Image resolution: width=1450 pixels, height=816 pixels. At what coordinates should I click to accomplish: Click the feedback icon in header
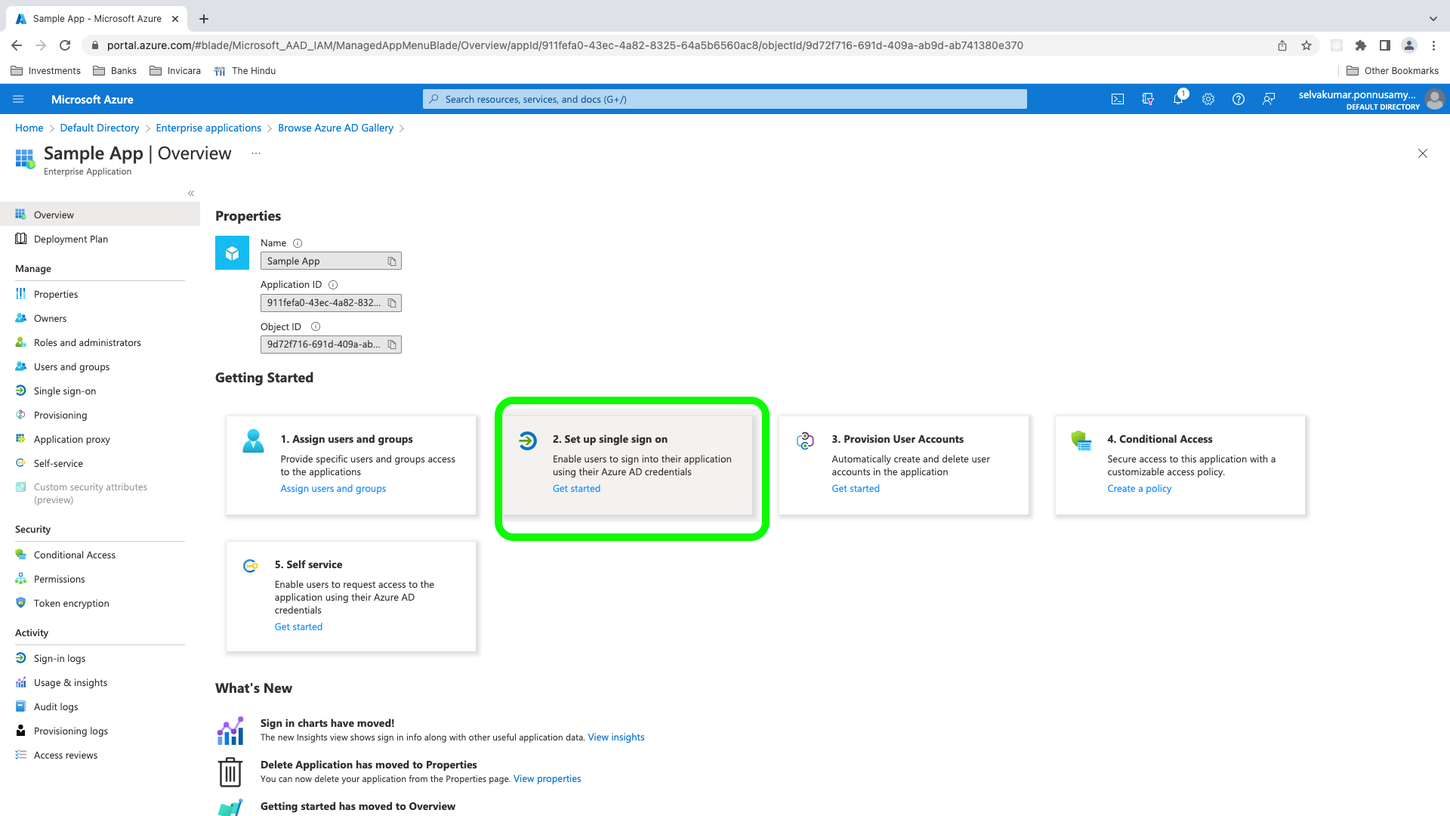(x=1268, y=99)
